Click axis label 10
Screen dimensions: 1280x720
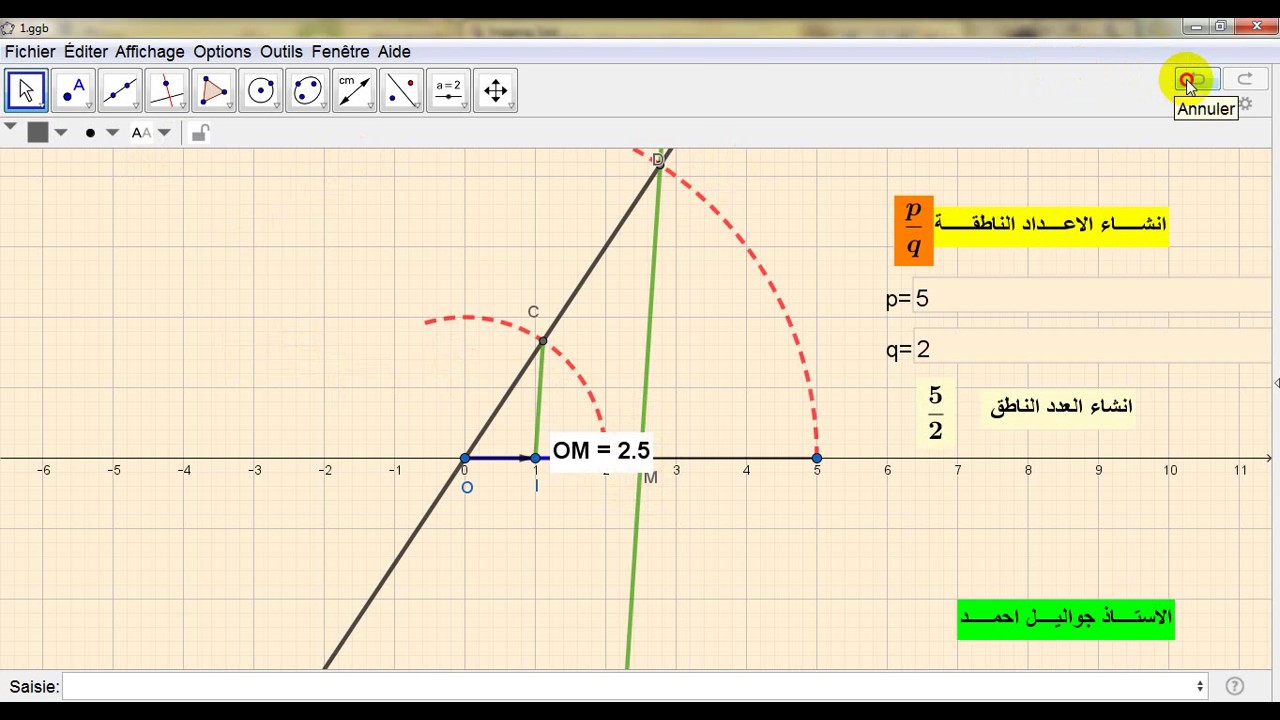click(1169, 470)
